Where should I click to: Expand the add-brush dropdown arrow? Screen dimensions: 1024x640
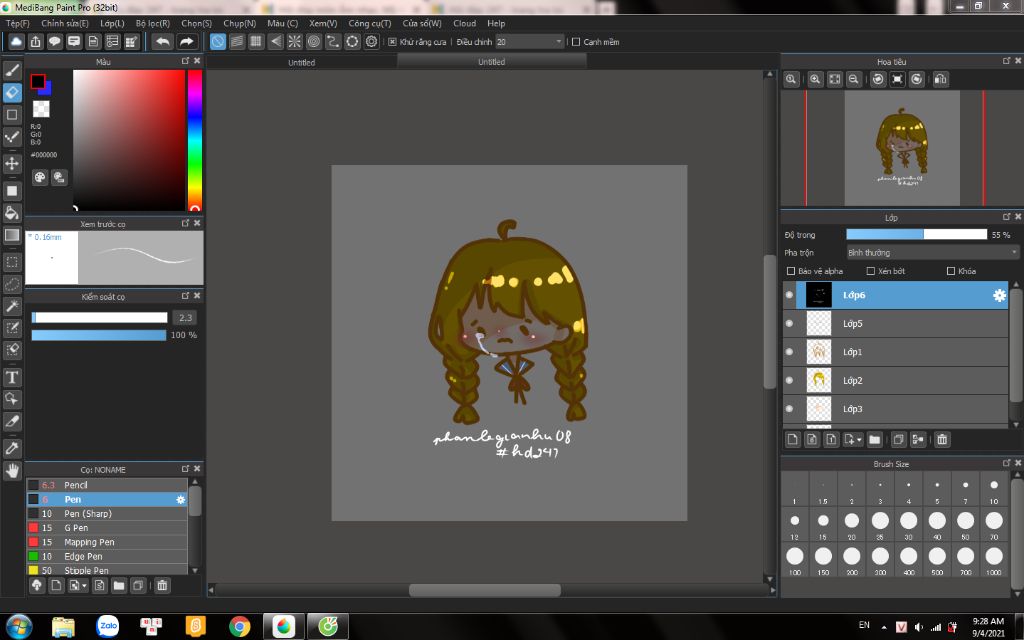click(85, 586)
